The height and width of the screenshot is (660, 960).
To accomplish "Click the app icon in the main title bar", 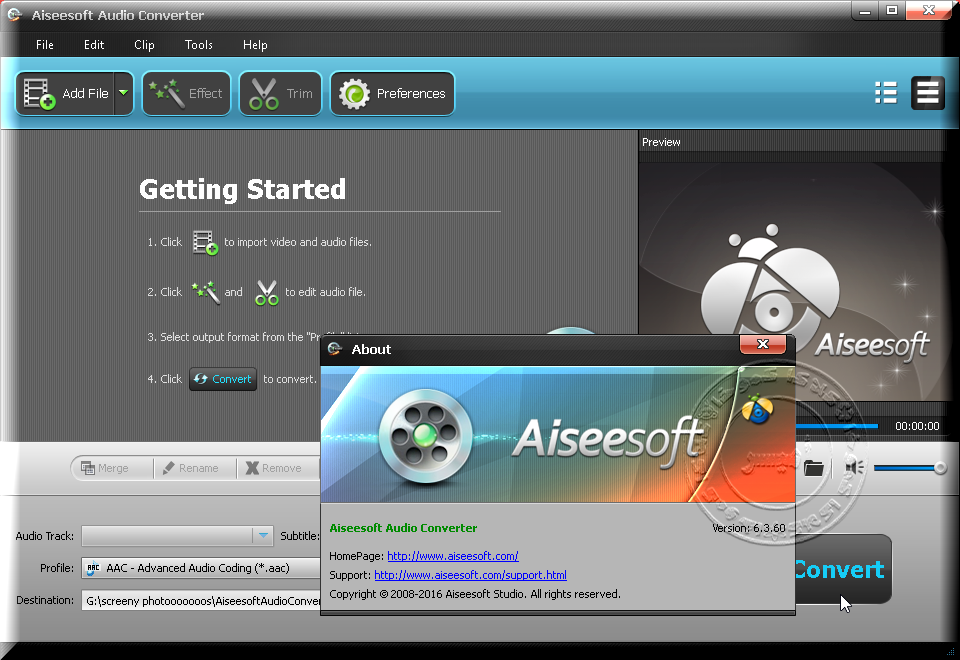I will (x=15, y=15).
